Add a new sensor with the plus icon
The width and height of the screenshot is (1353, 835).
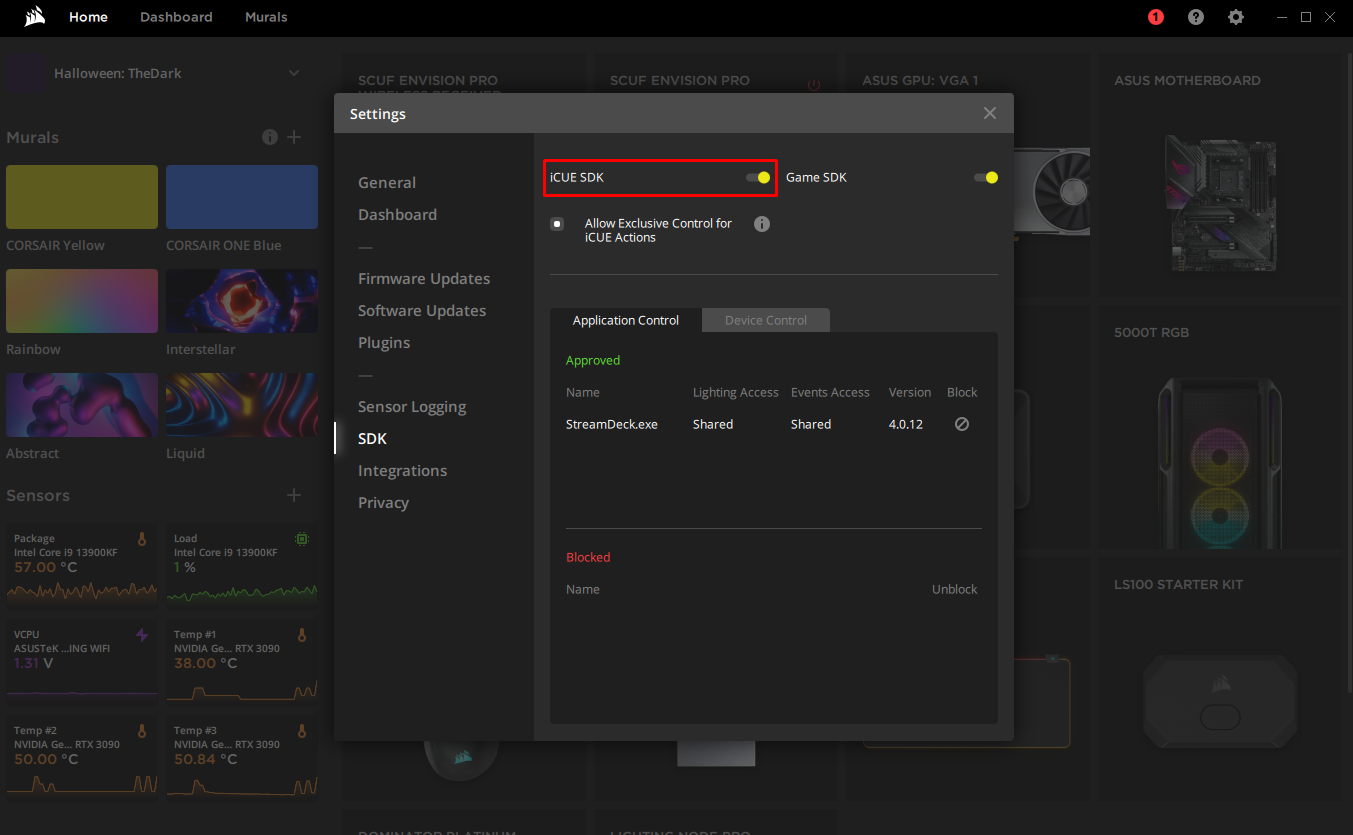click(293, 494)
